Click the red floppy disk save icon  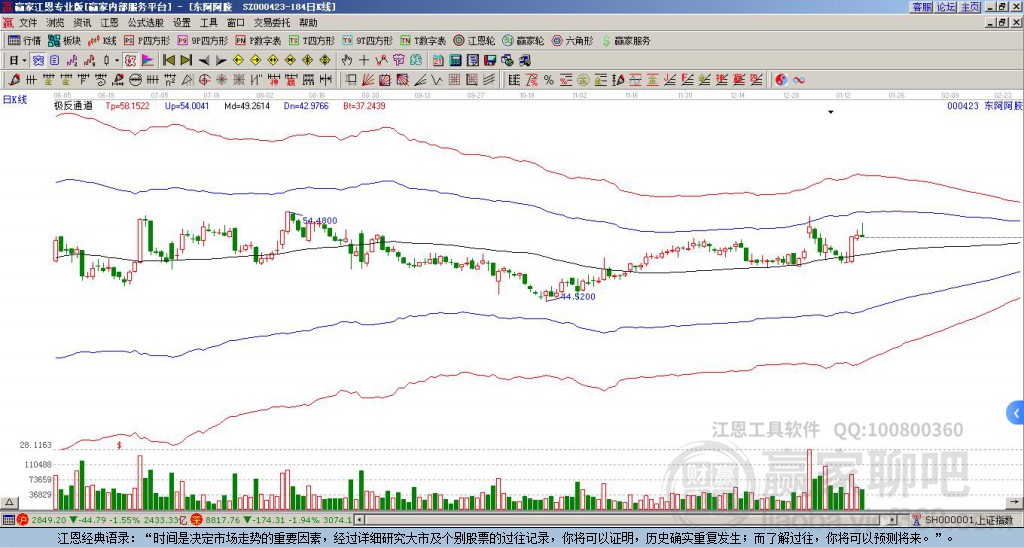point(490,60)
